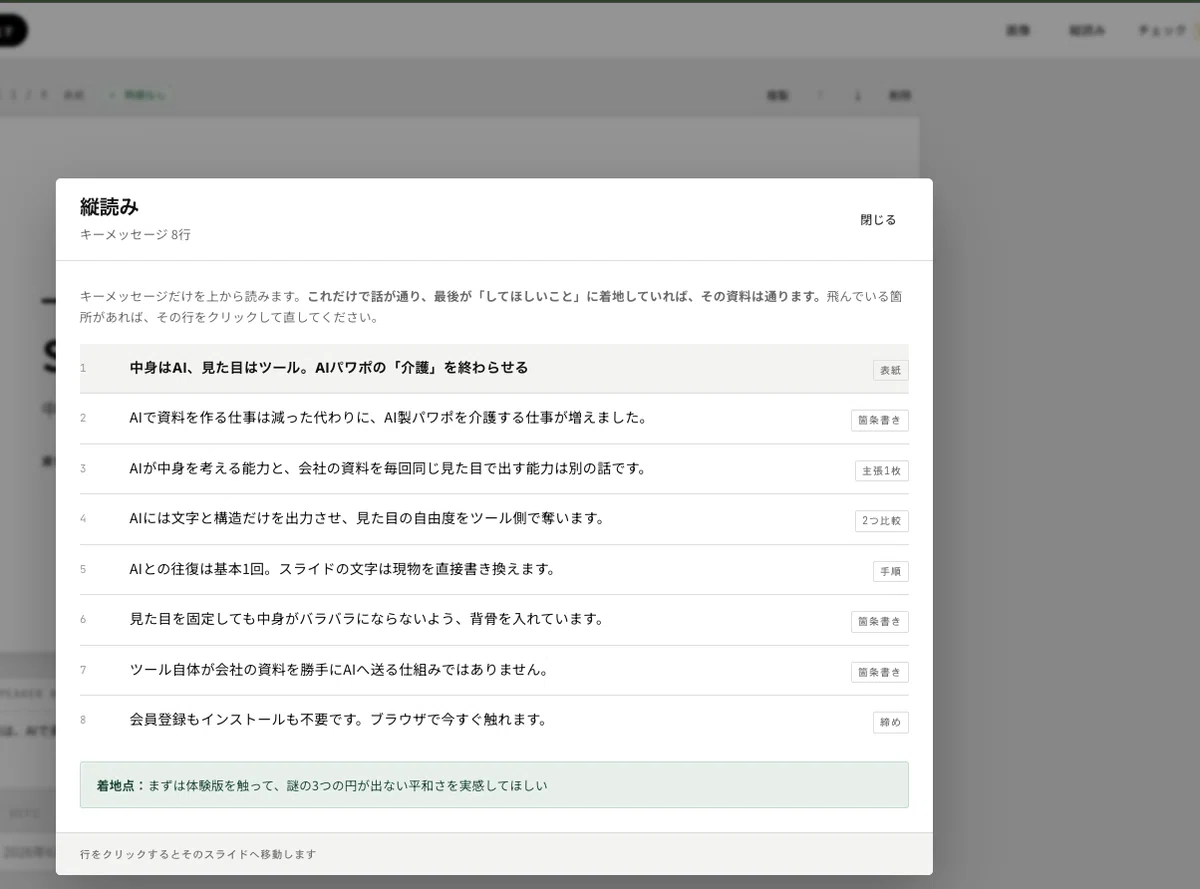Close the 縦読み dialog with 閉じる
Viewport: 1200px width, 889px height.
click(x=878, y=220)
